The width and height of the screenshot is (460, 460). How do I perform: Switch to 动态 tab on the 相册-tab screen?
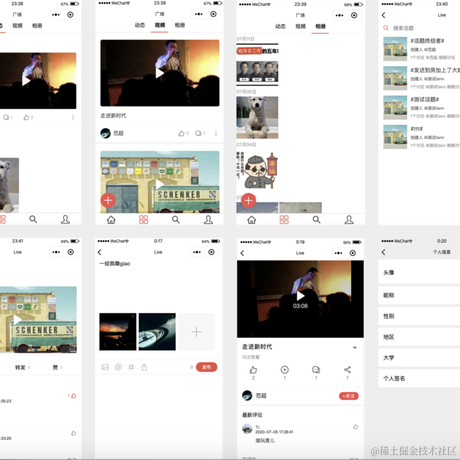point(280,26)
